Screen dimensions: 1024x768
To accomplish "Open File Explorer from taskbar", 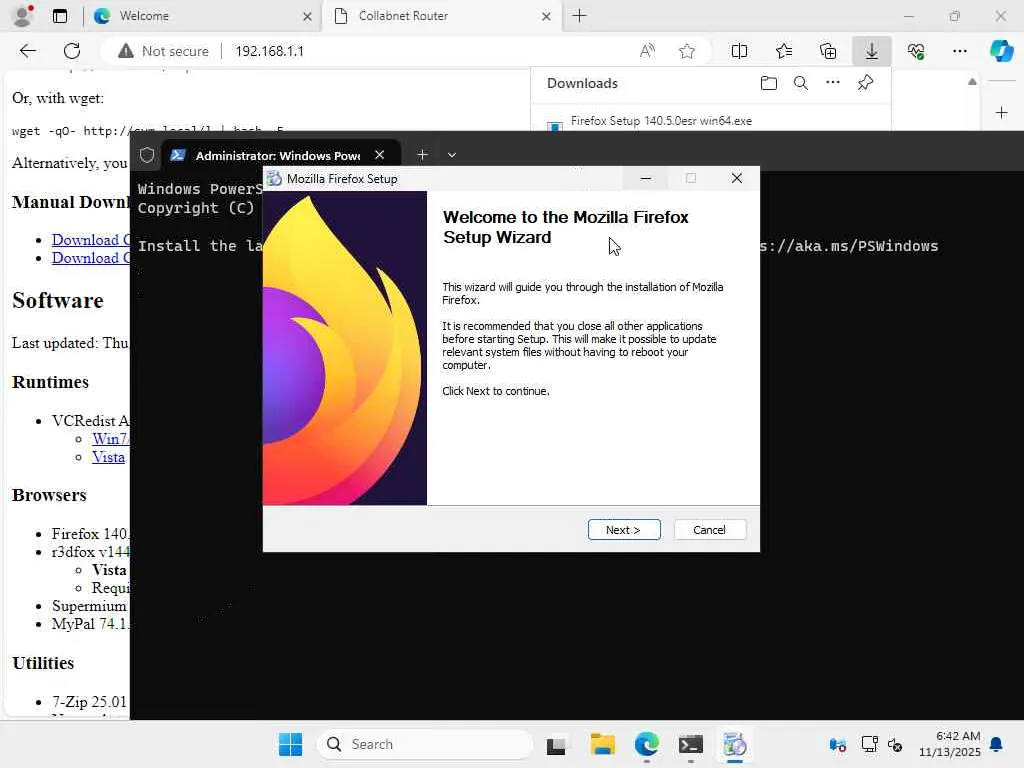I will point(602,744).
